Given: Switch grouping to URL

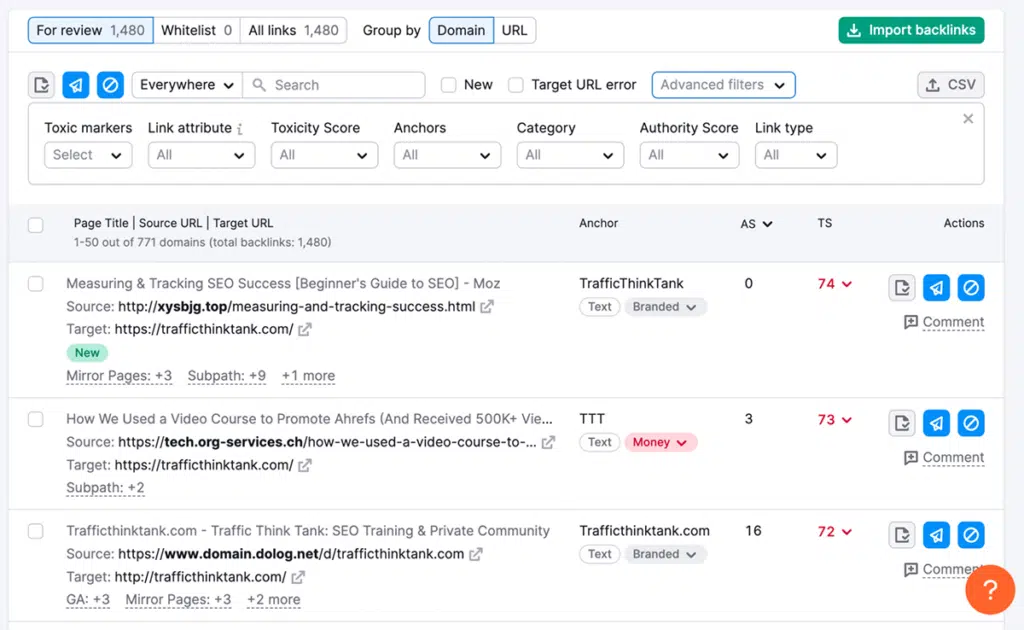Looking at the screenshot, I should 515,30.
